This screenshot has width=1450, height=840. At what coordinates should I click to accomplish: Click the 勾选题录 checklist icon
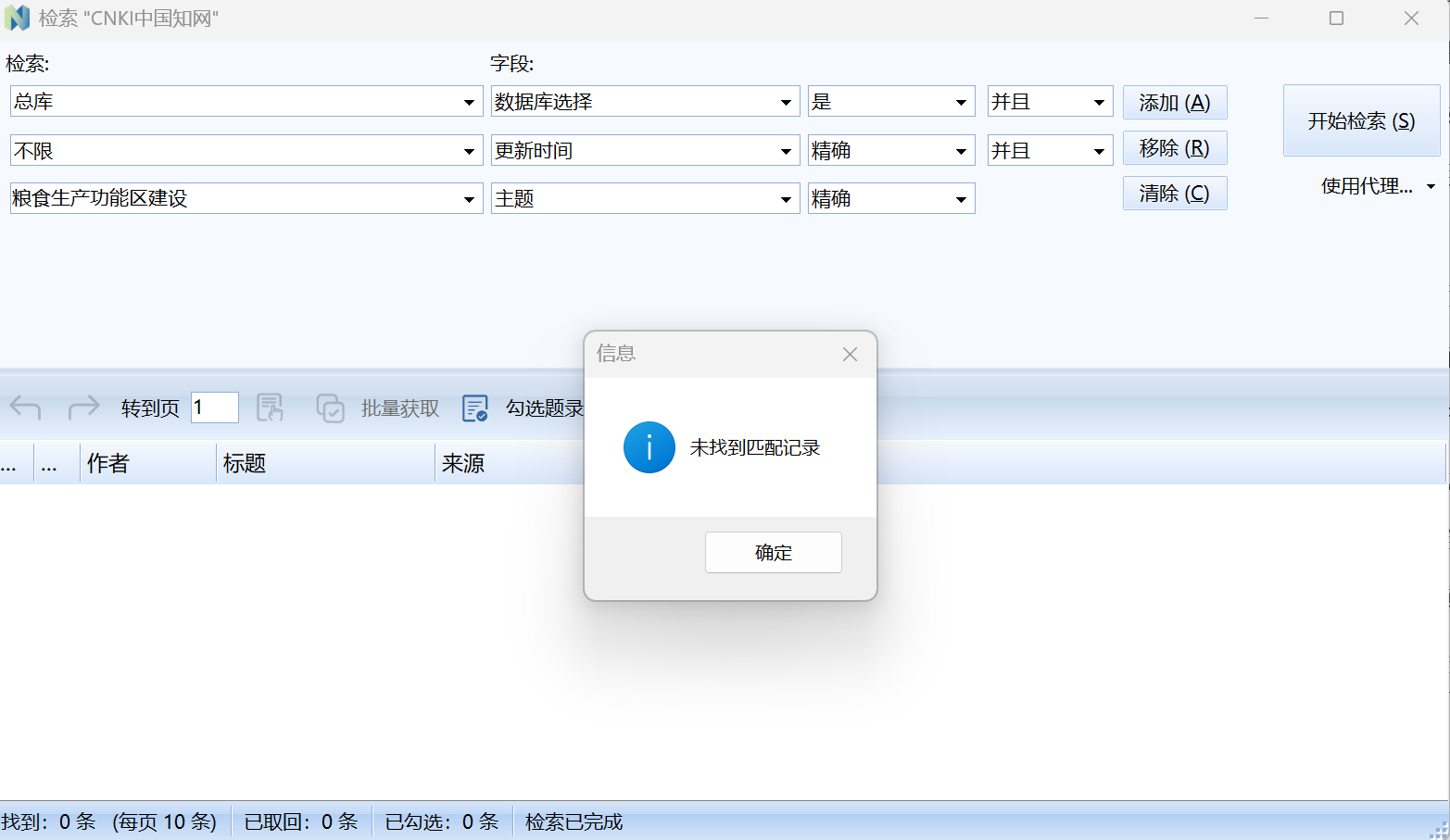(x=475, y=407)
